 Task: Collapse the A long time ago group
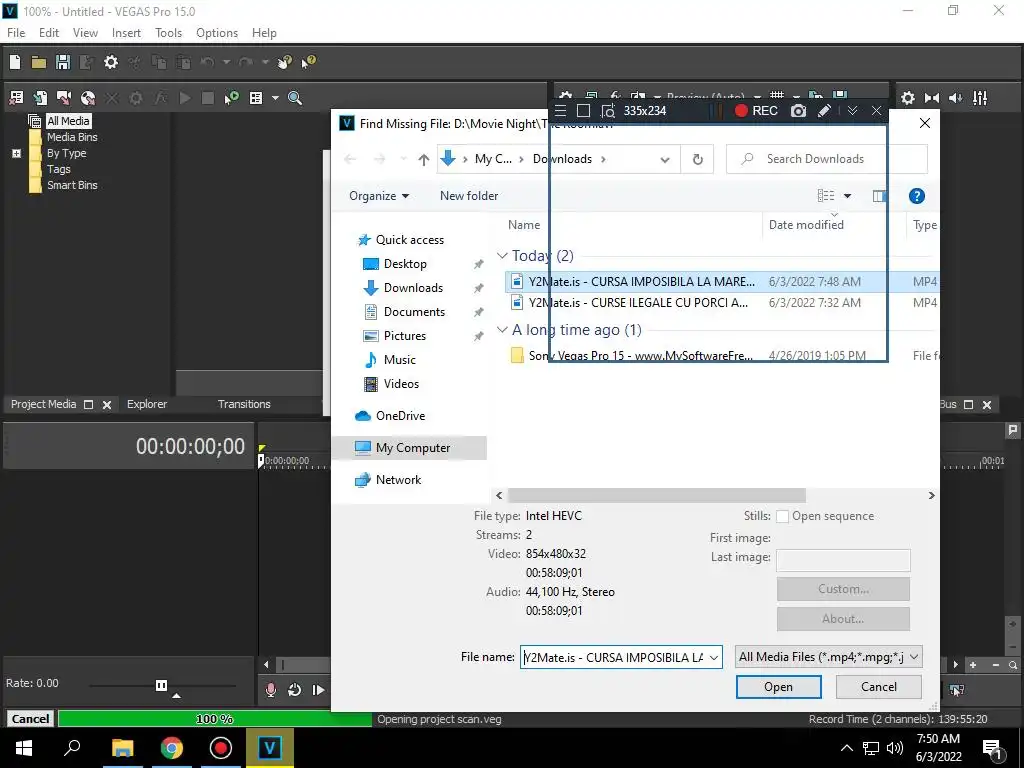(502, 329)
